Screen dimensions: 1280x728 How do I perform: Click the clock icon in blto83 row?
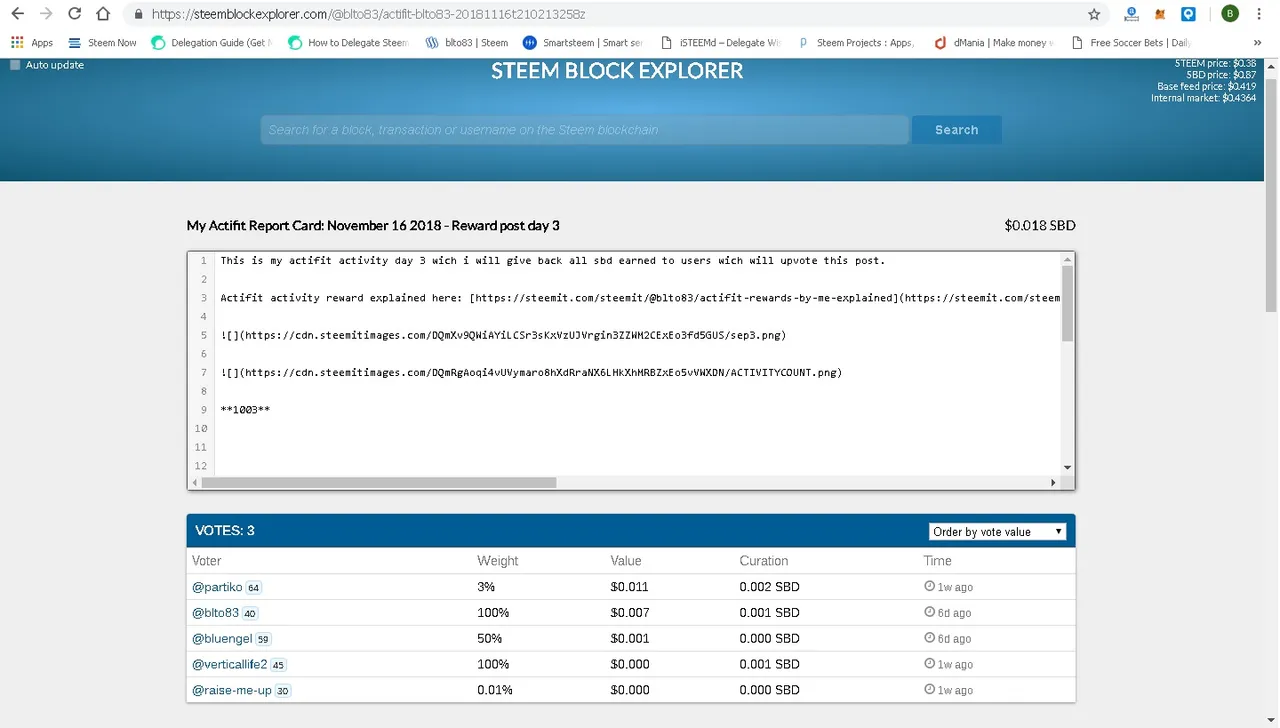click(930, 613)
